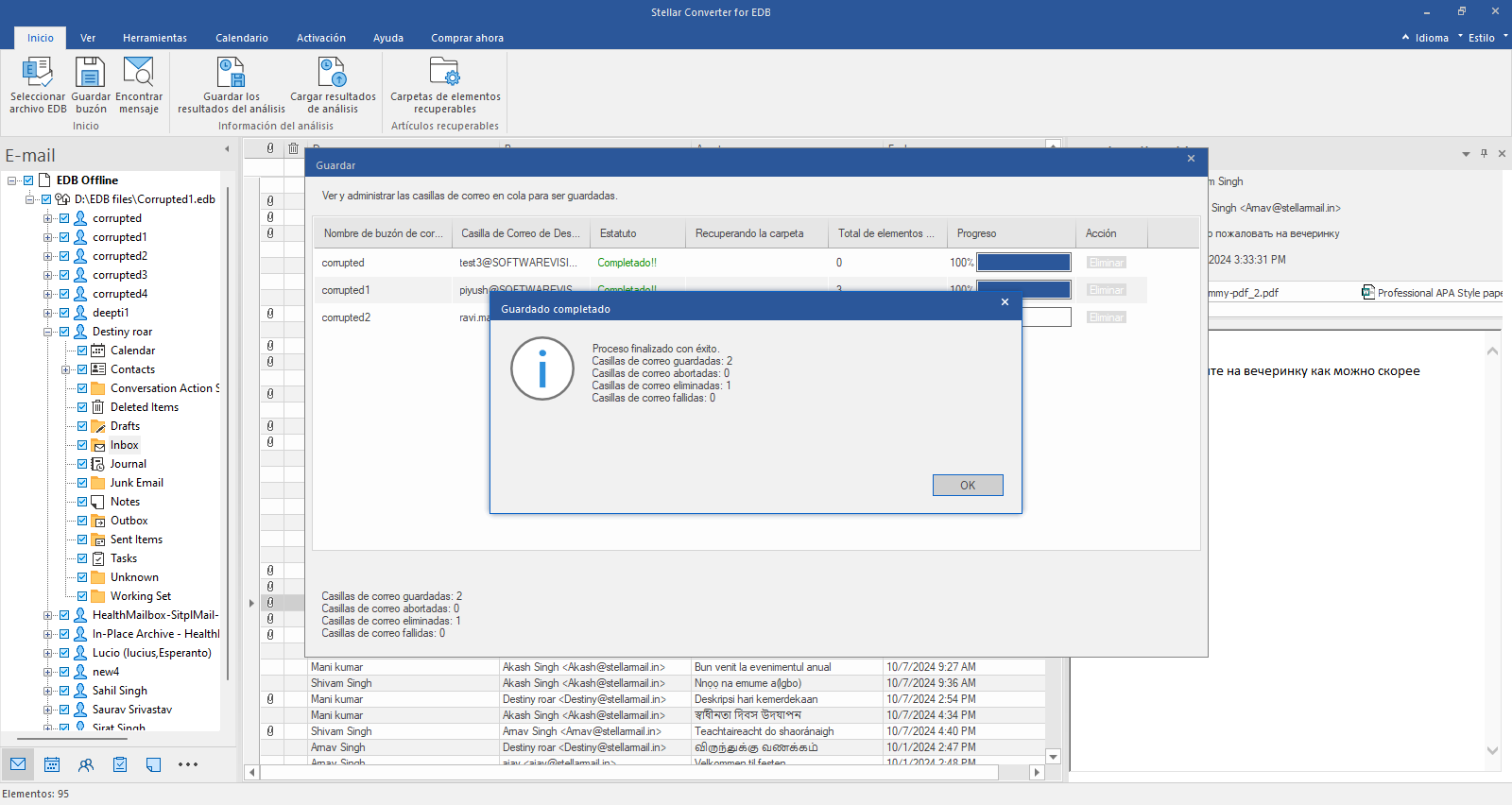Open more options ellipsis in navigation bar
1512x805 pixels.
[x=188, y=764]
